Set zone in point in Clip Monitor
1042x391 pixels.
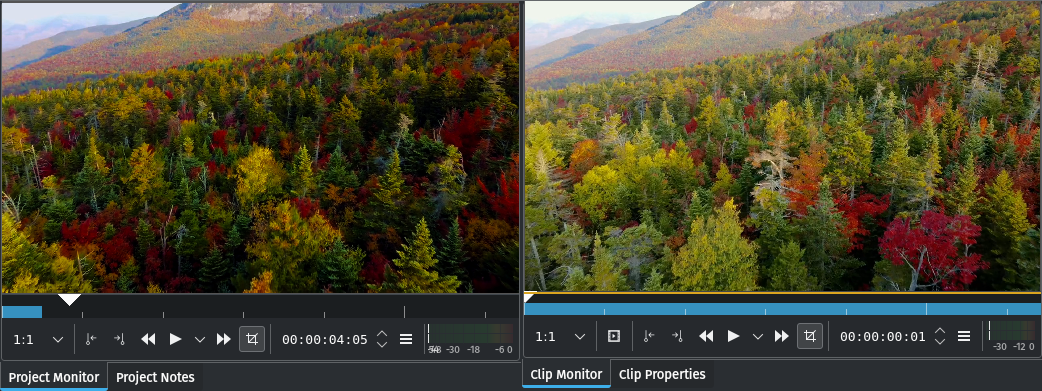click(649, 336)
